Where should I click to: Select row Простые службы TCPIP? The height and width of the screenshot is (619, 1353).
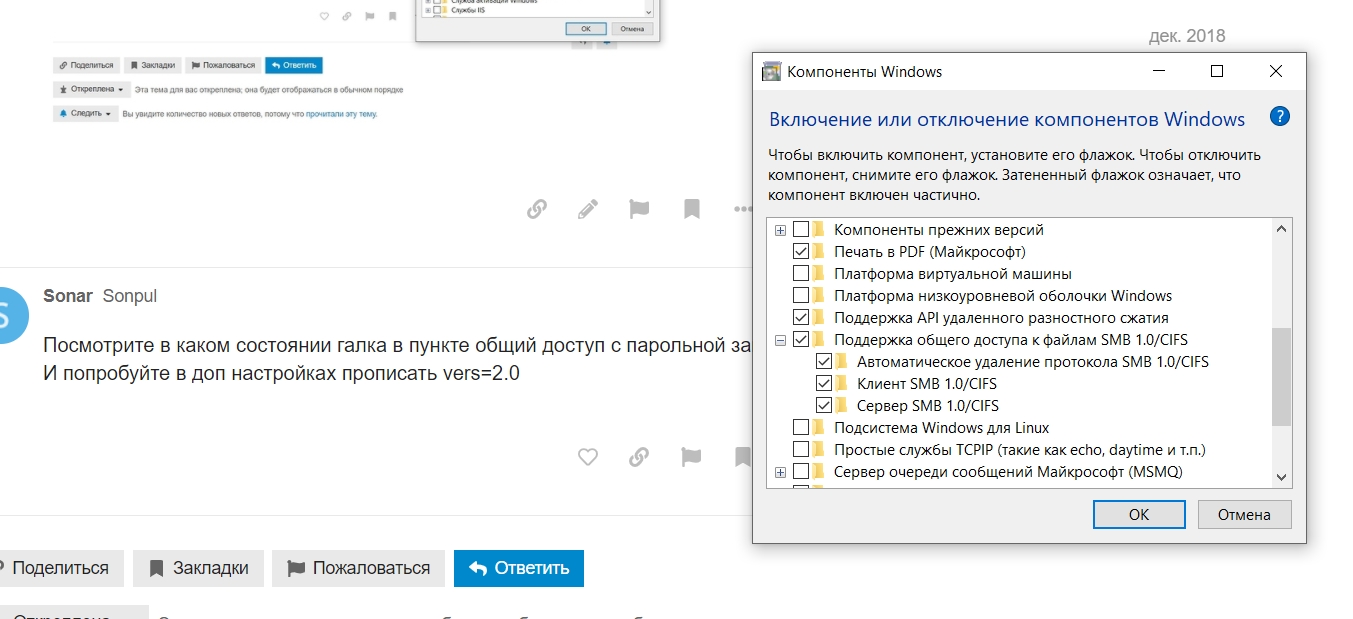pyautogui.click(x=1020, y=450)
